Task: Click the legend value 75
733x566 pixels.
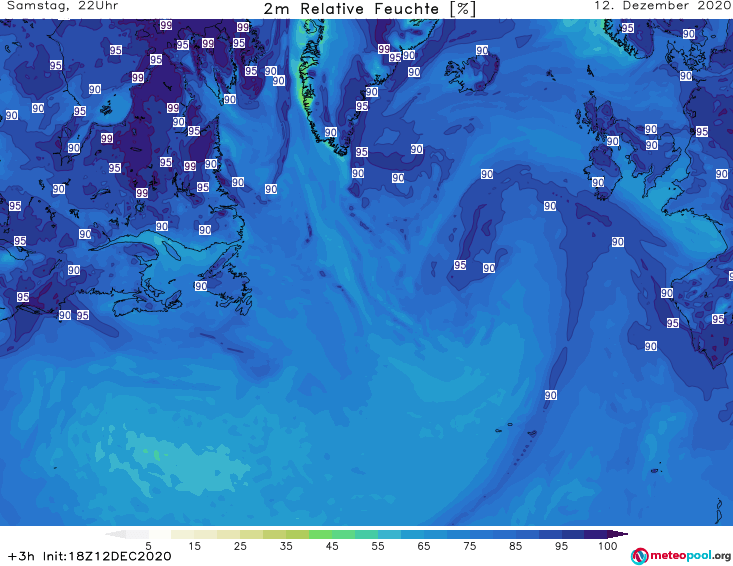Action: [x=469, y=546]
